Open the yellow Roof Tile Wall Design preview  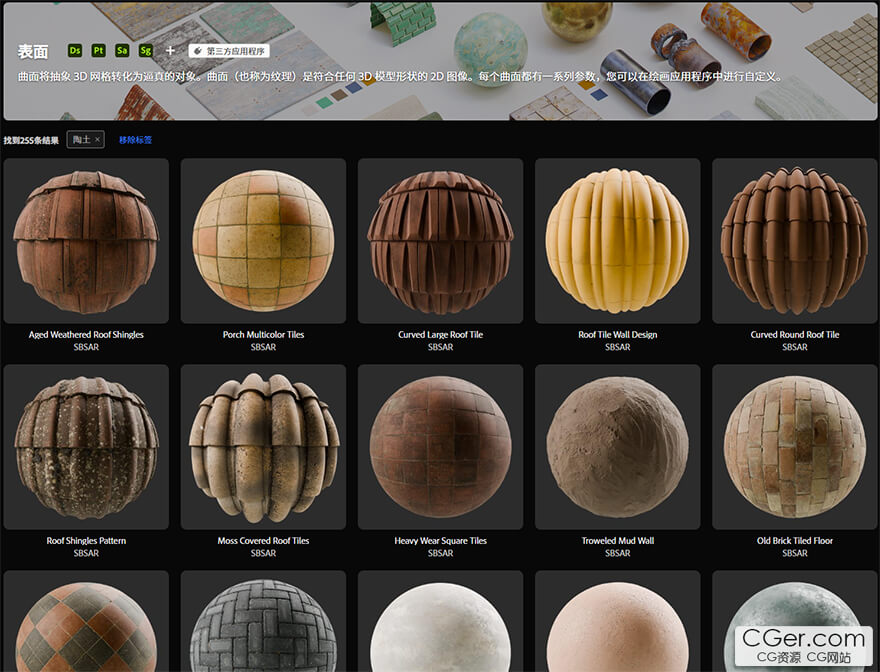point(617,241)
